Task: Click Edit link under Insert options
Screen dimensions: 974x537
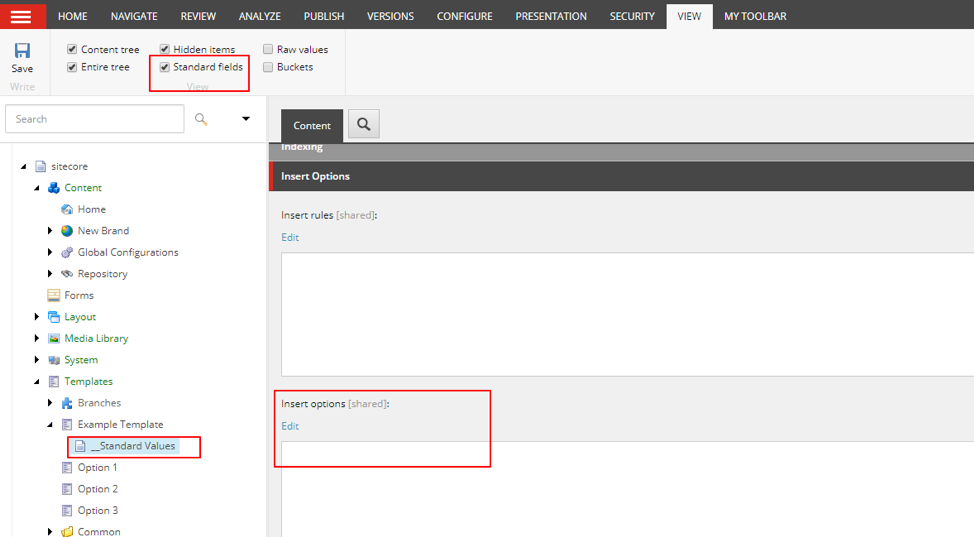Action: (290, 426)
